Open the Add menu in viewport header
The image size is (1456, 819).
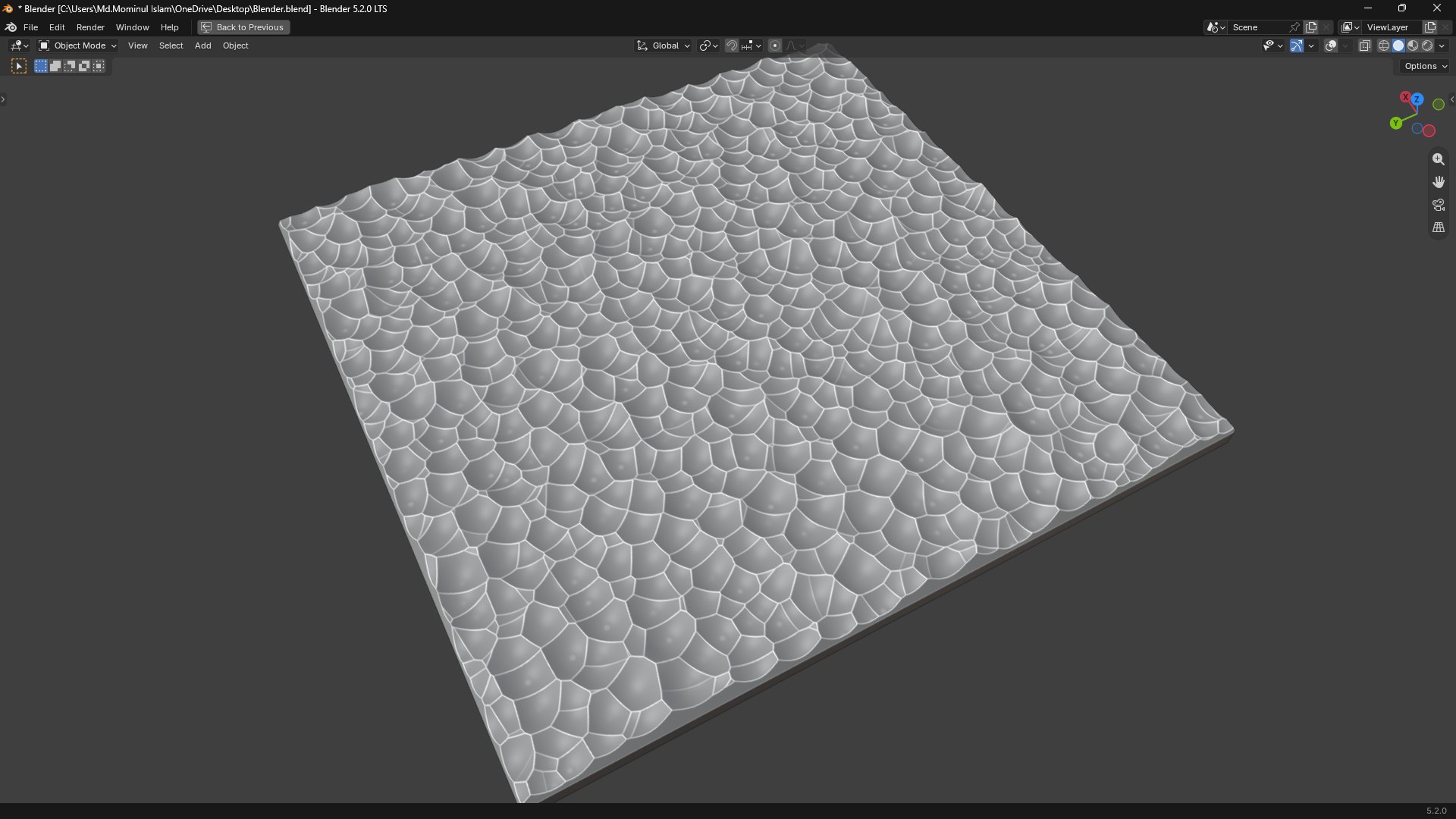point(202,45)
